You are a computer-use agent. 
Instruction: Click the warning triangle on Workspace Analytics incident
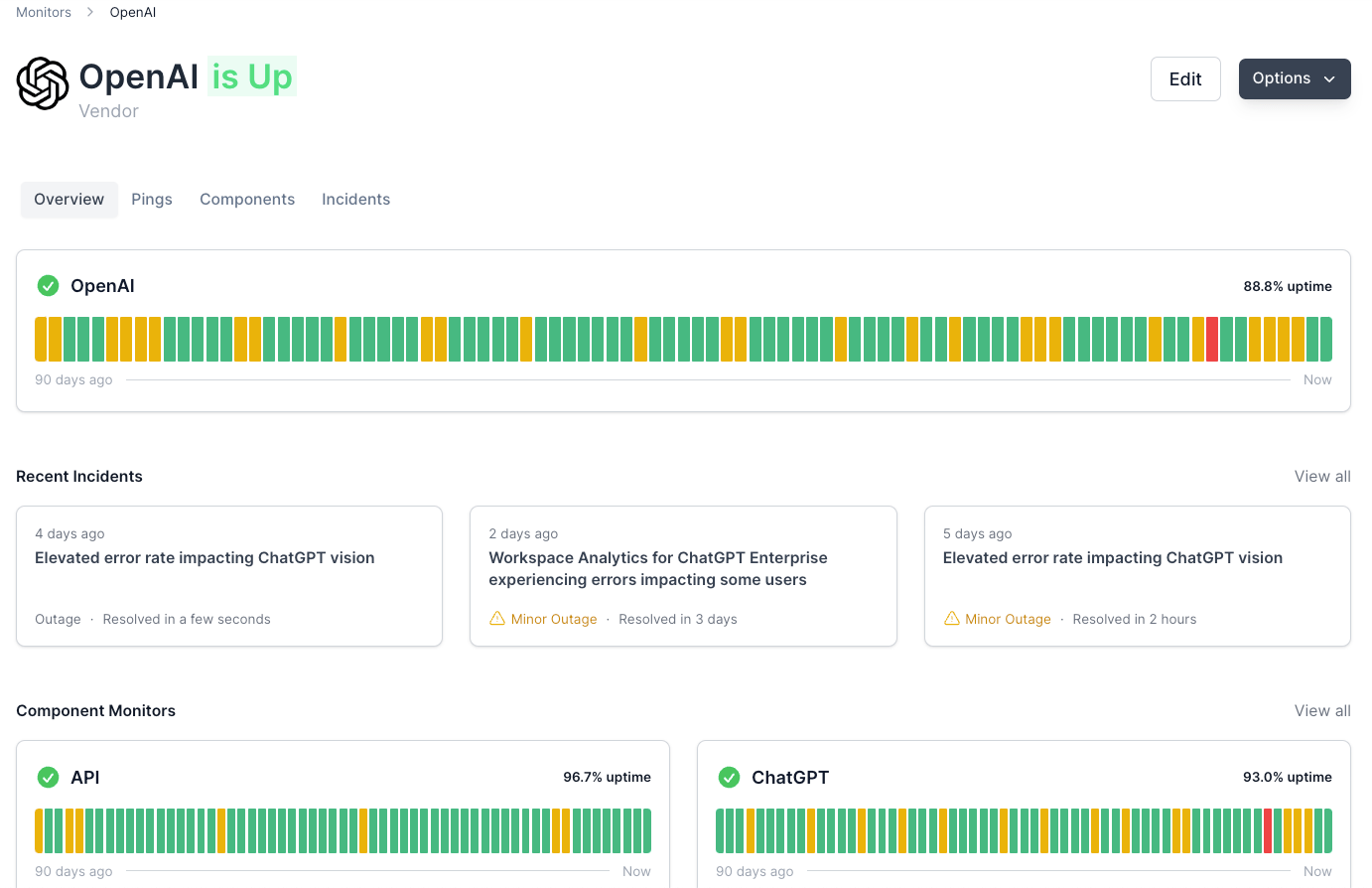click(x=497, y=619)
